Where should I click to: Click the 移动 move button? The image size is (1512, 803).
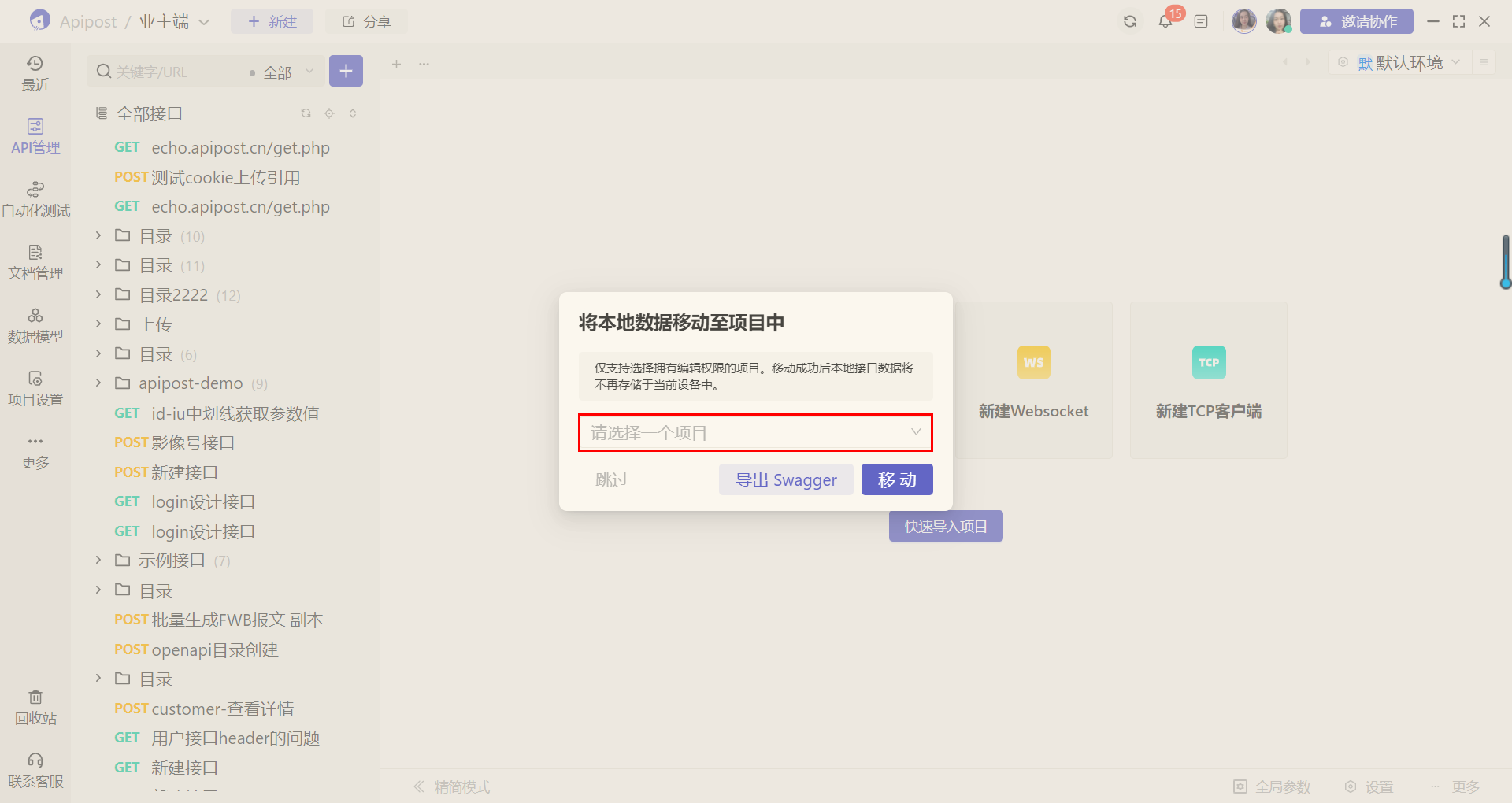coord(897,479)
